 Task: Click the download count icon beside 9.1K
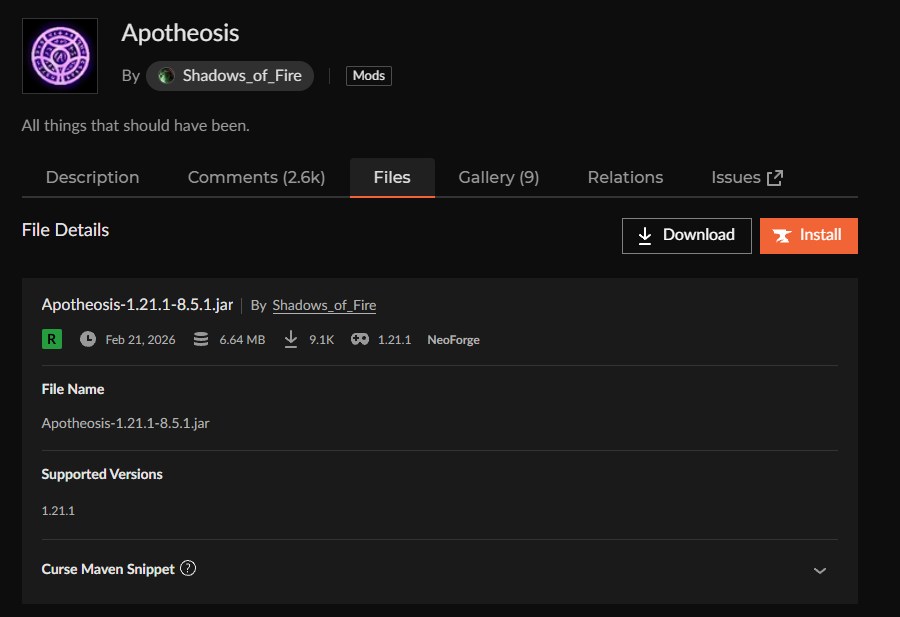[x=291, y=340]
